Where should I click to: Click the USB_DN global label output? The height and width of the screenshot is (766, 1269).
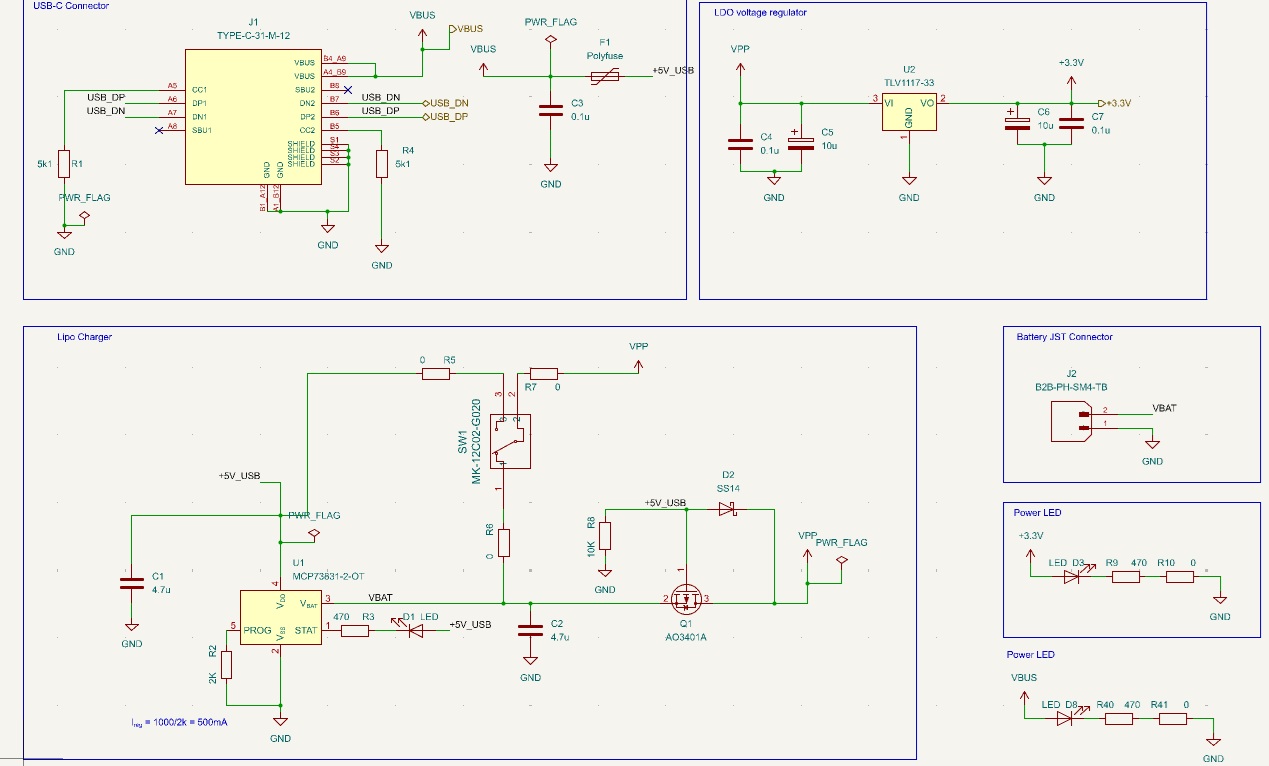point(447,103)
